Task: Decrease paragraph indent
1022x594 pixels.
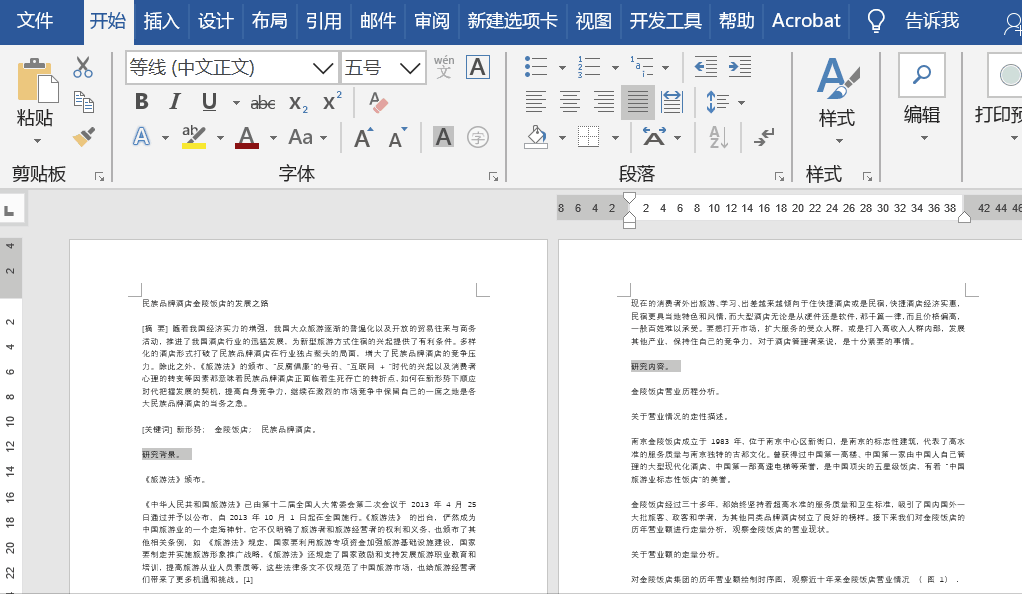Action: [x=706, y=67]
